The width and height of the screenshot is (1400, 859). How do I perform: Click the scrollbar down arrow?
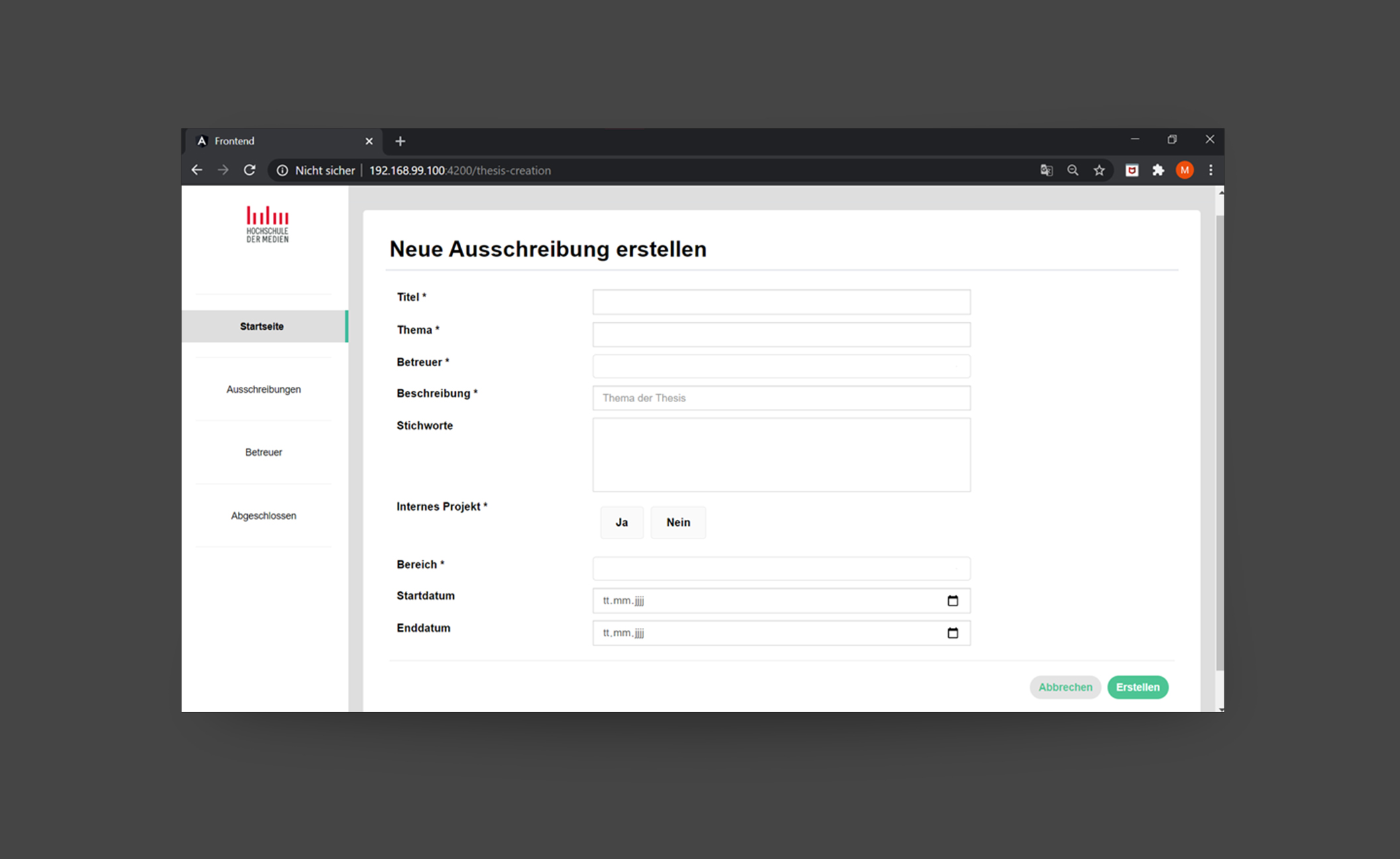1220,709
